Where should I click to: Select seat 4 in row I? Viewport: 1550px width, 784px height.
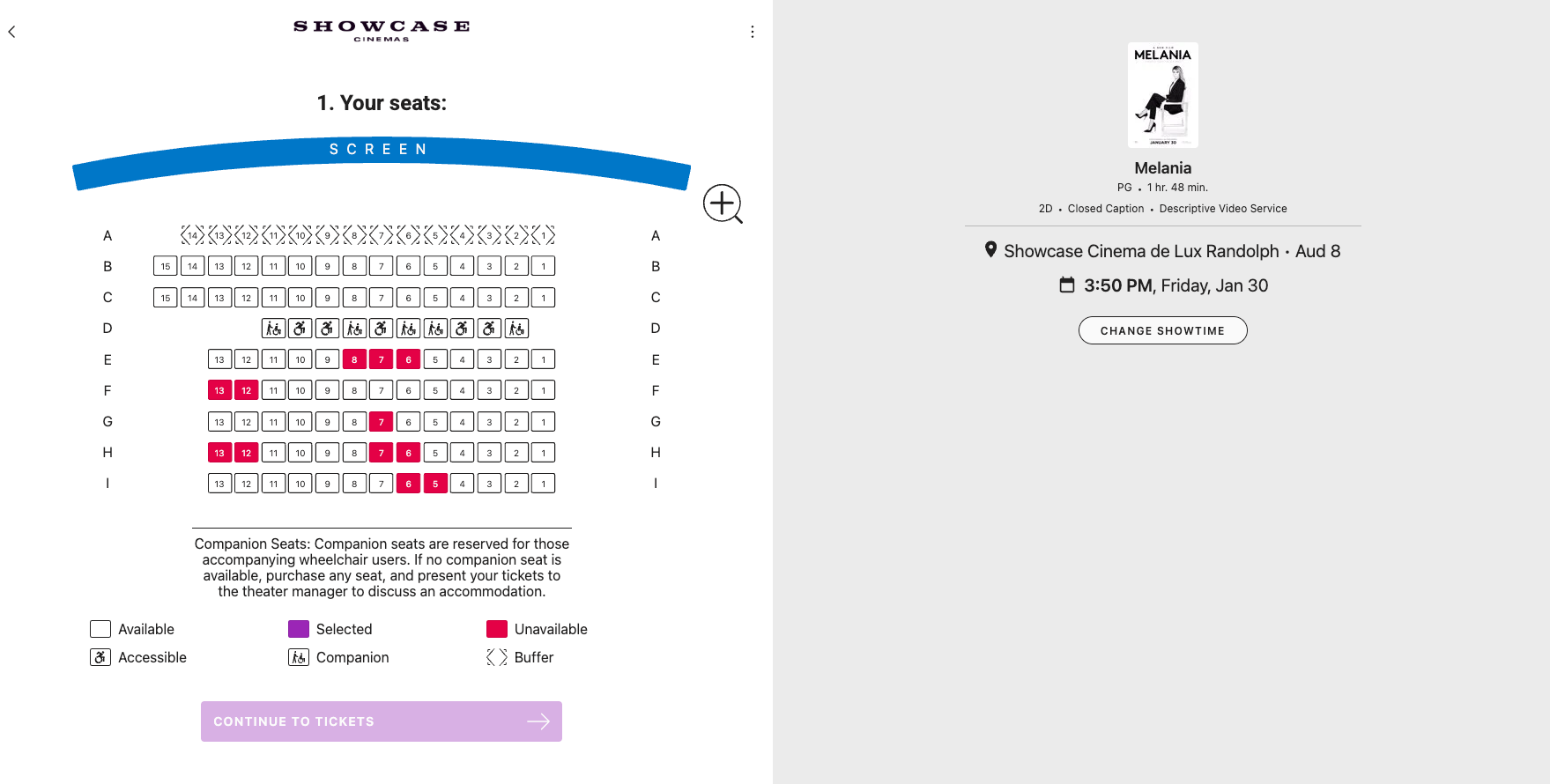463,484
